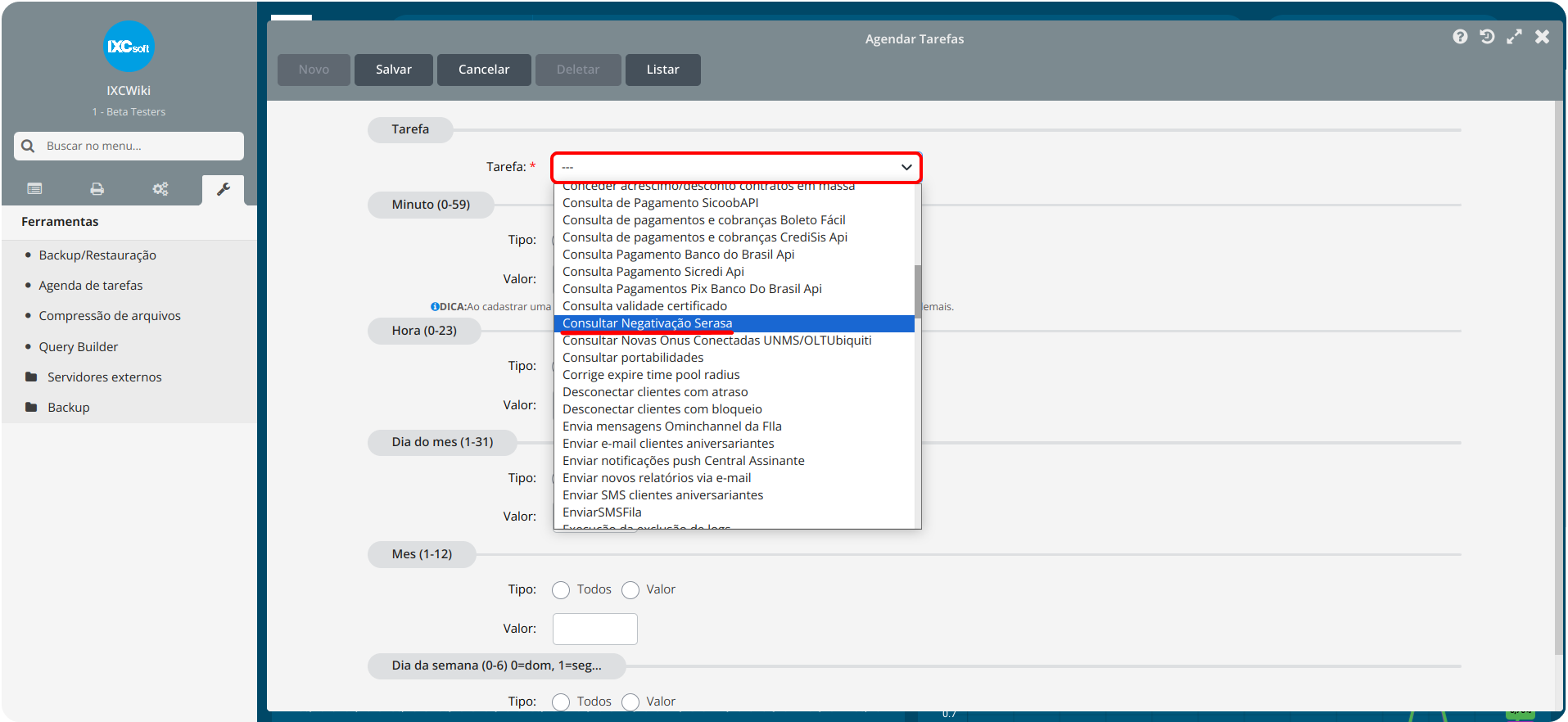Viewport: 1568px width, 722px height.
Task: Click the Salvar button
Action: pos(394,70)
